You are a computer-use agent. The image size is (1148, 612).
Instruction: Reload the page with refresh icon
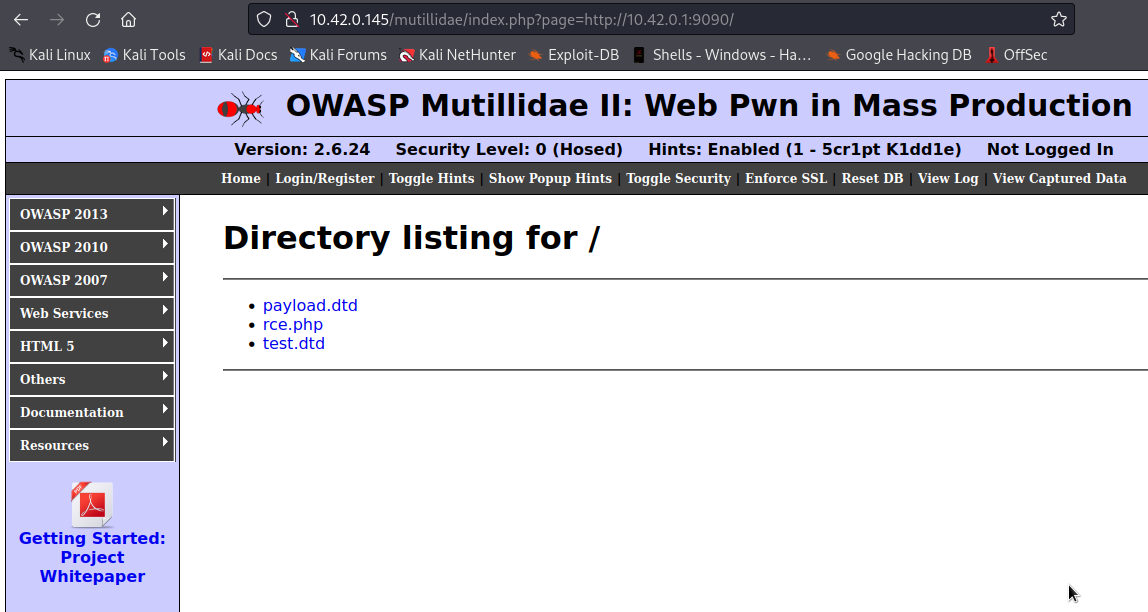click(93, 20)
